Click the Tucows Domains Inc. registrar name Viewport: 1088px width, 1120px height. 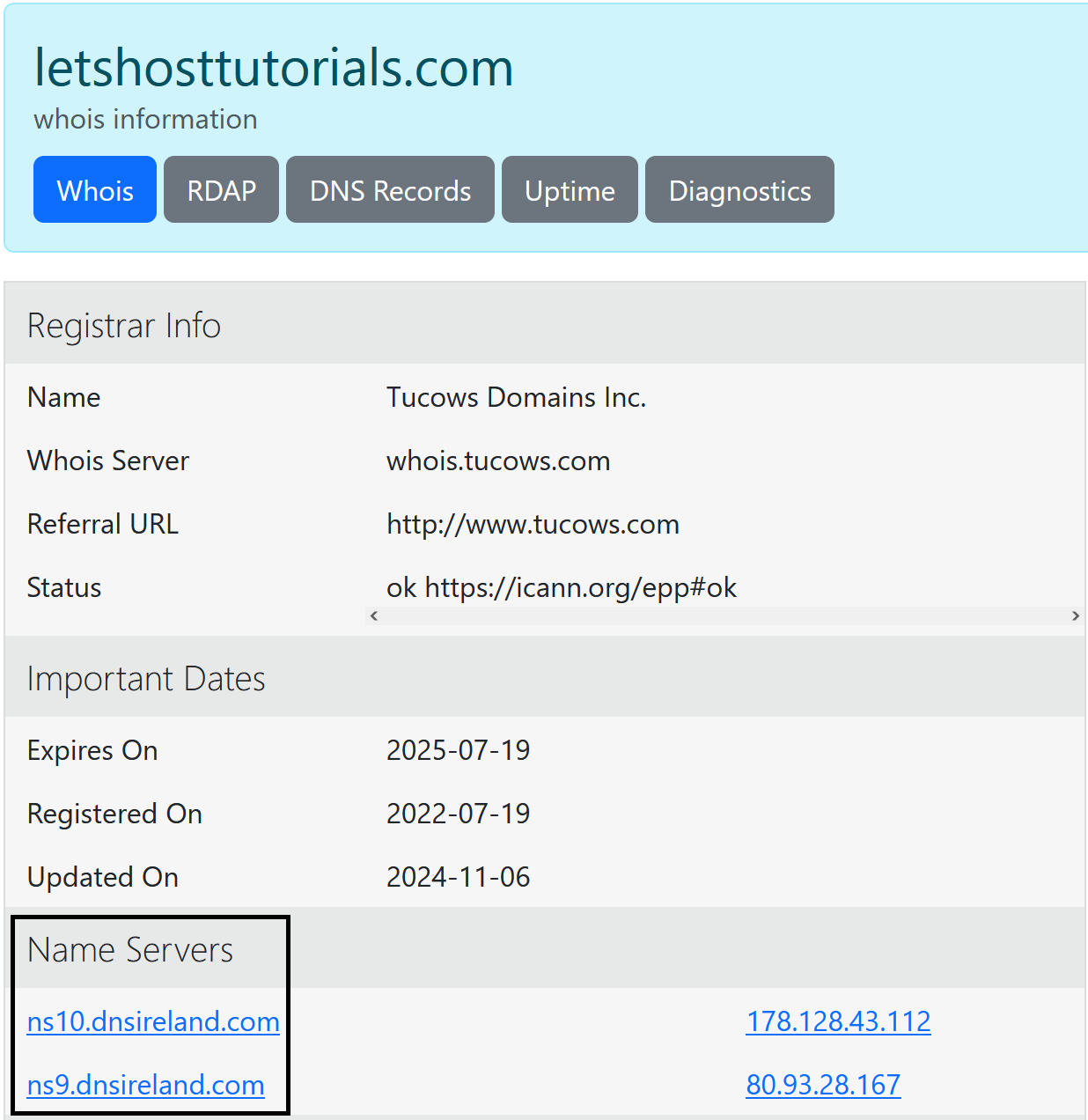coord(516,398)
